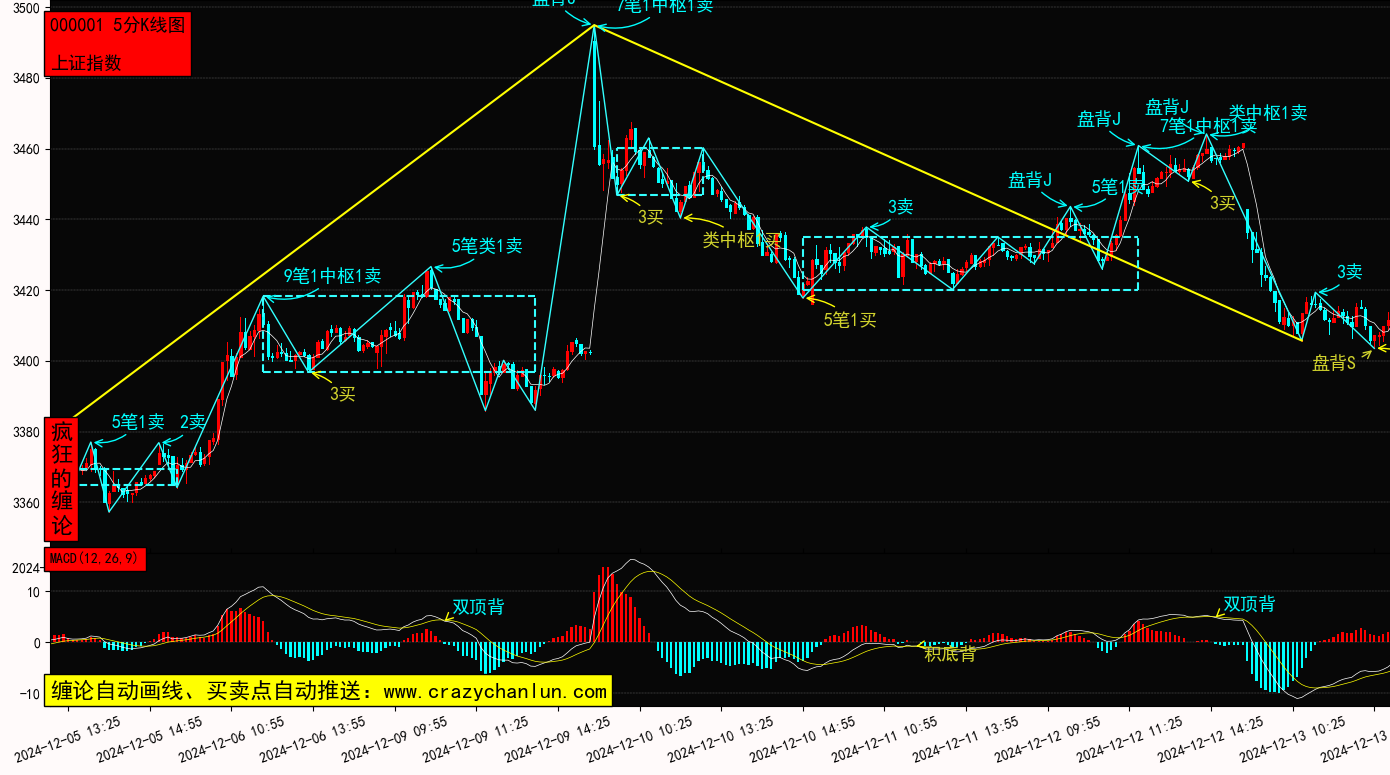Click the 000001 5分K线图 title box
The image size is (1390, 775).
118,26
